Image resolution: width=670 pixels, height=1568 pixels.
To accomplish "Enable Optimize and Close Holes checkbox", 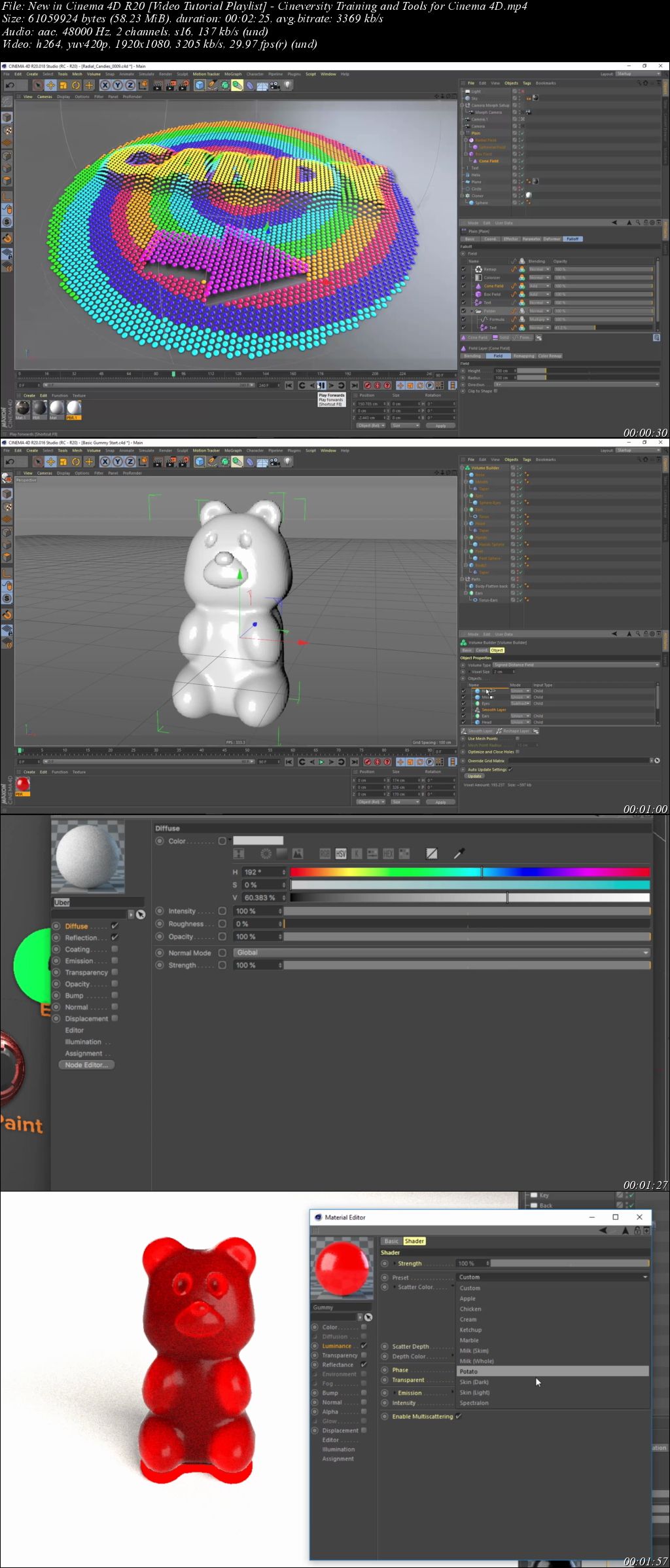I will (518, 752).
